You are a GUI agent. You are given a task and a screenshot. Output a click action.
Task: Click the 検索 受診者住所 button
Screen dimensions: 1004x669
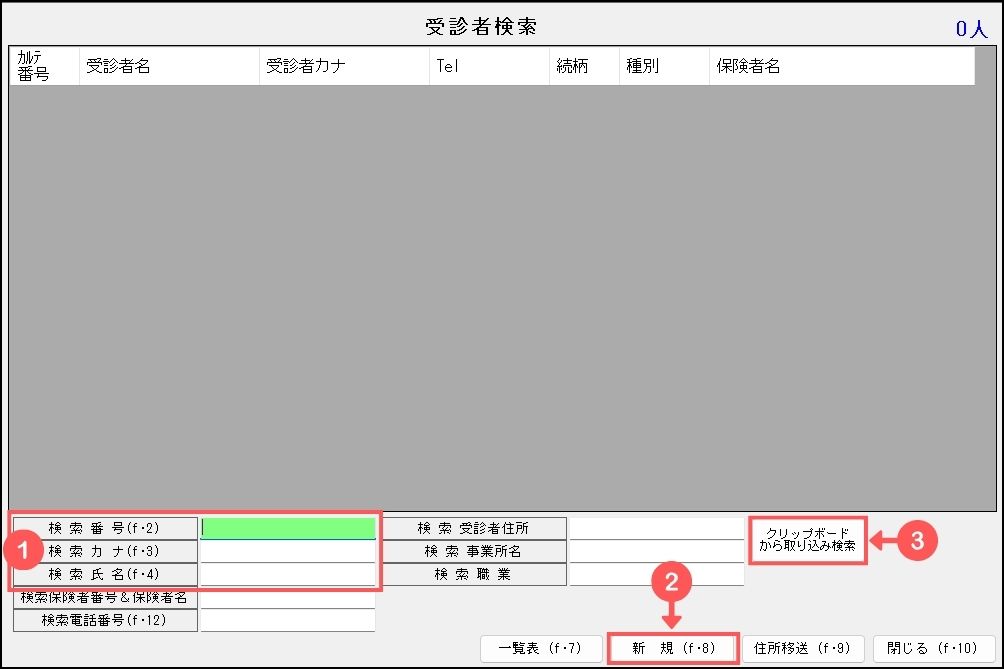(x=473, y=528)
